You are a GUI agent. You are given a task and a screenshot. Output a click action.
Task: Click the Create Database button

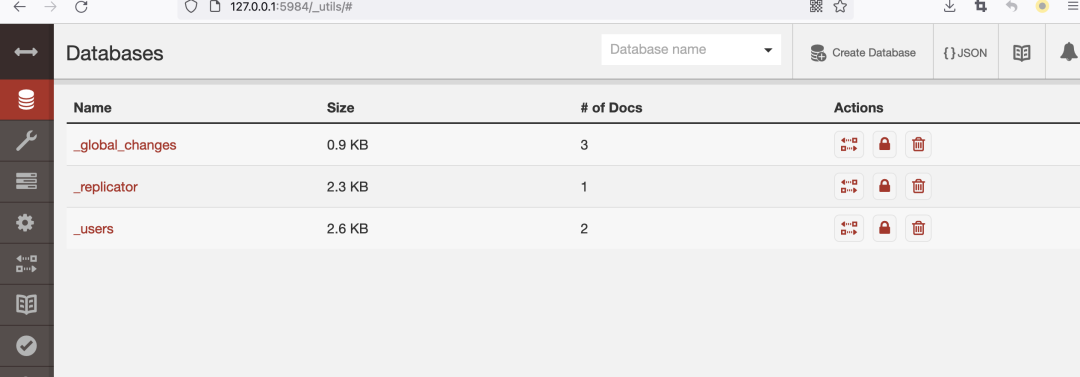point(863,52)
